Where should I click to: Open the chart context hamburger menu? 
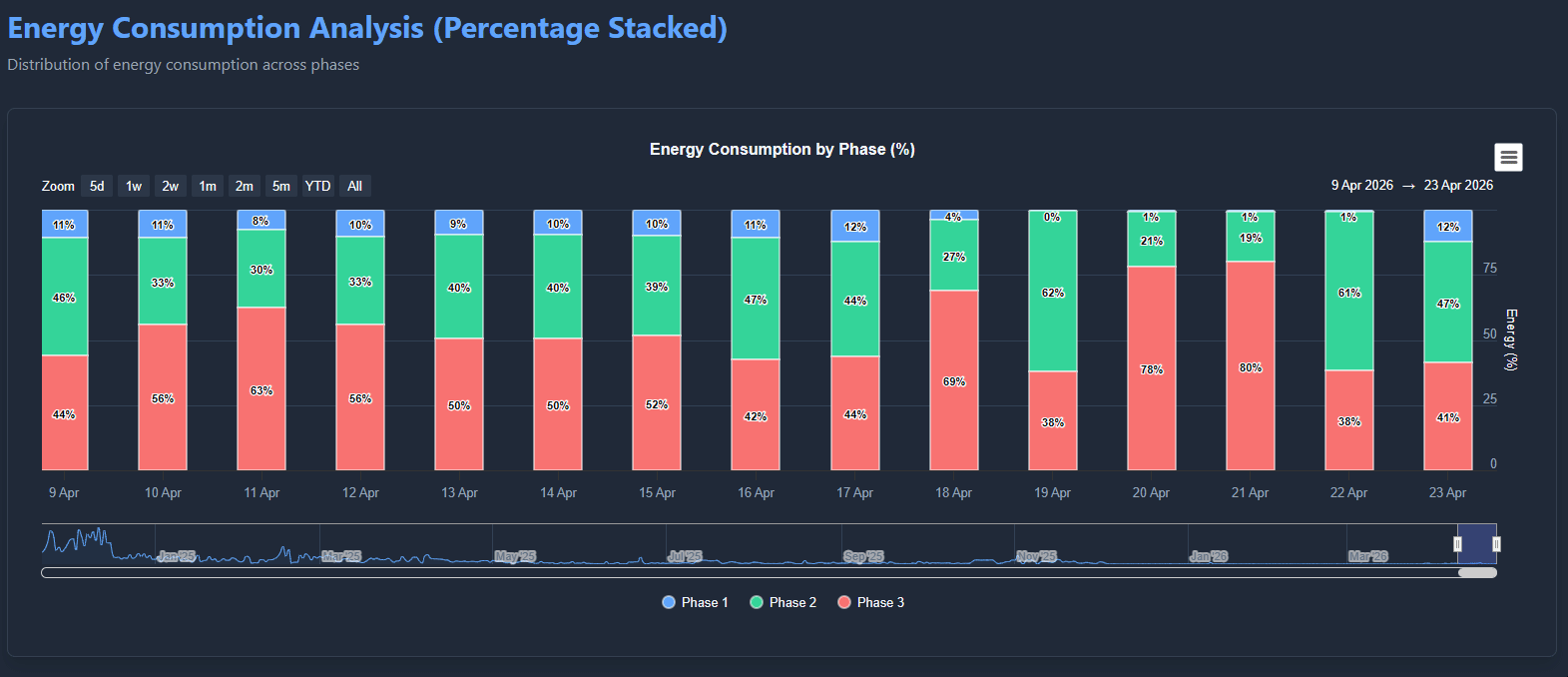tap(1508, 158)
